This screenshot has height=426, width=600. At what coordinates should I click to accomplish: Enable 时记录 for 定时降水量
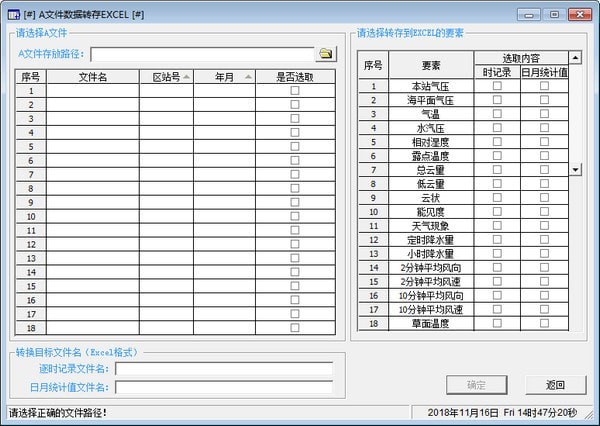[497, 240]
